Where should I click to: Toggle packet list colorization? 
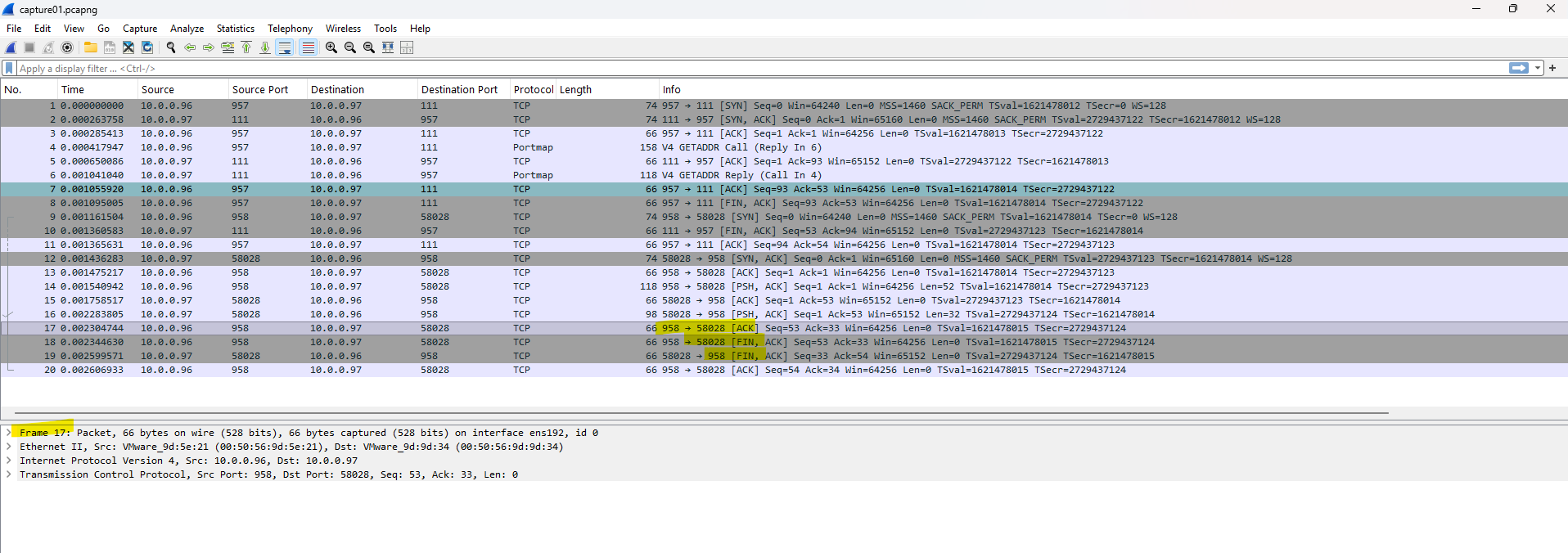point(308,47)
